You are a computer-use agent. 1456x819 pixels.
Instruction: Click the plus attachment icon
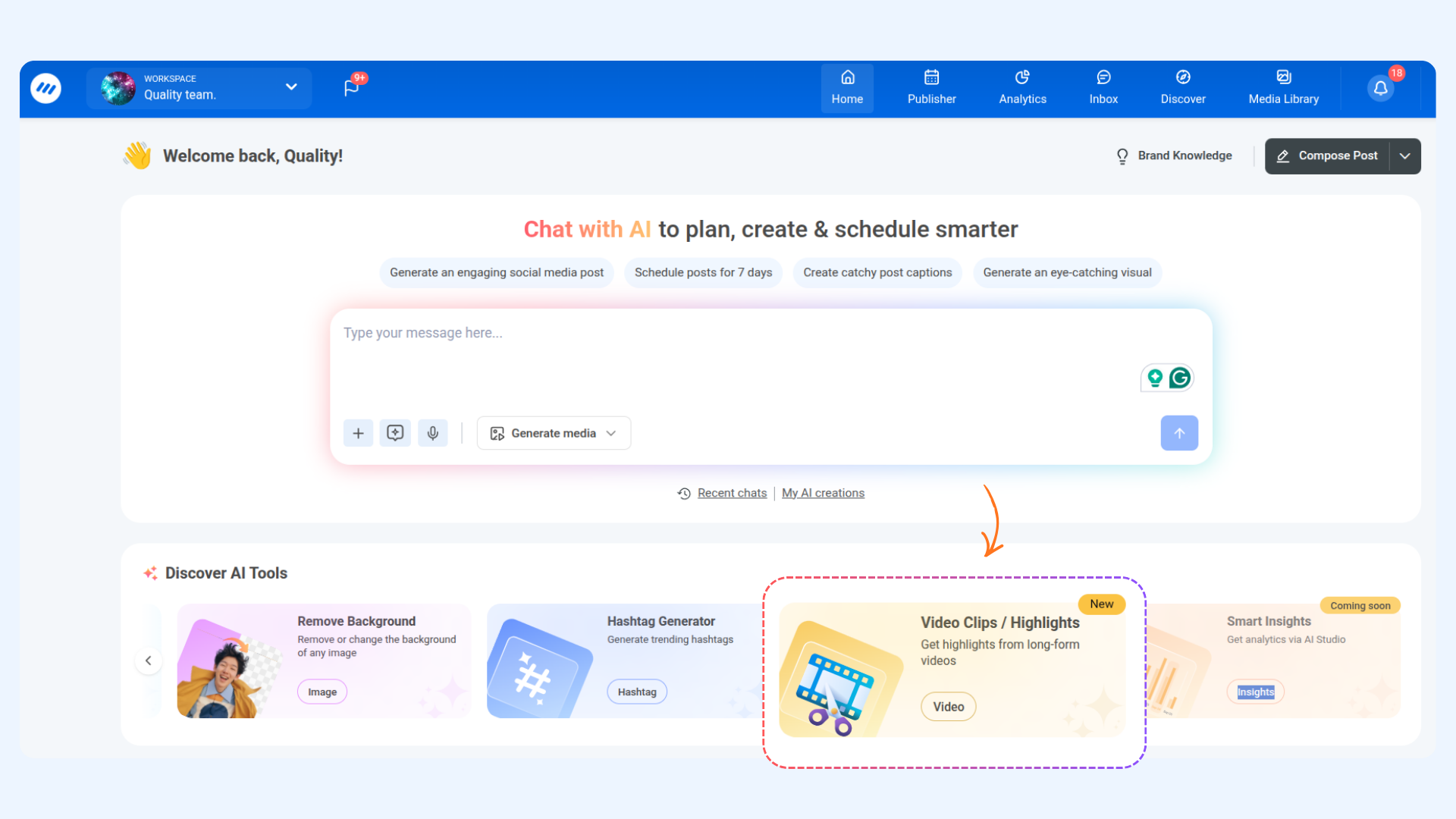pyautogui.click(x=358, y=433)
